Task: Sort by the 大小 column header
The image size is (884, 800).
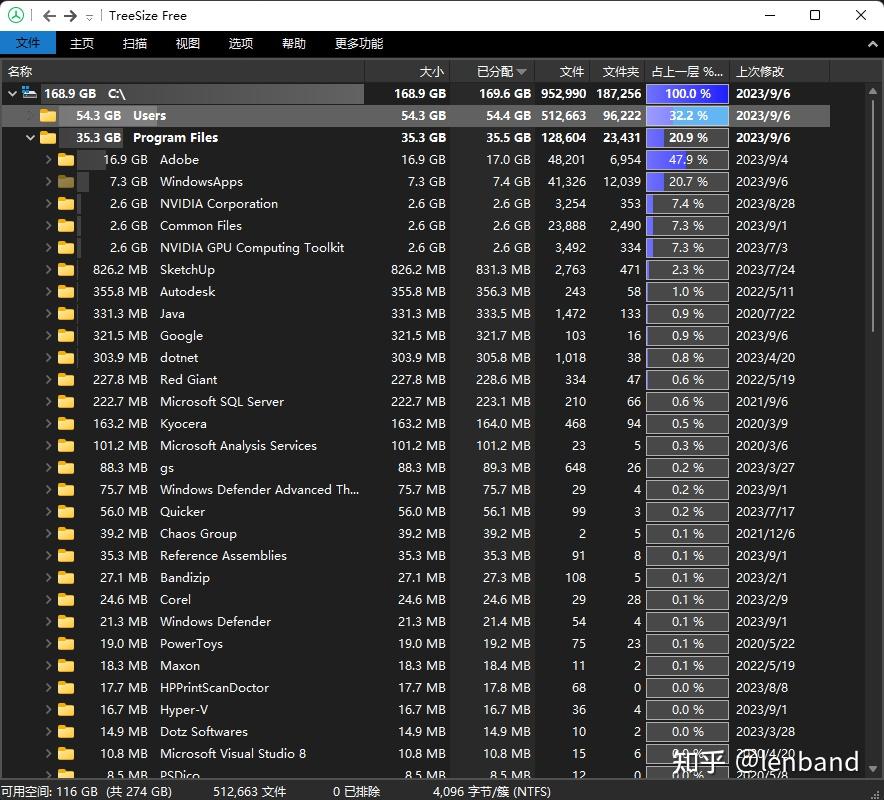Action: 407,72
